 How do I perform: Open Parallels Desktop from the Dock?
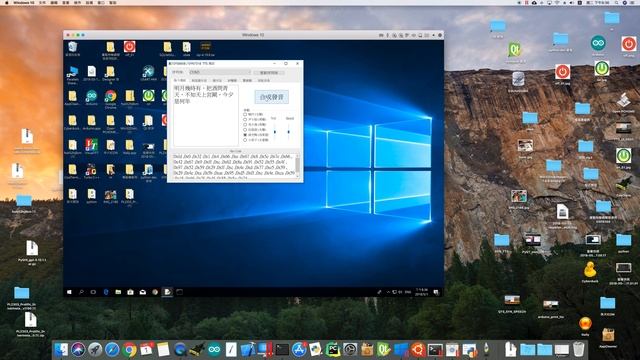(x=265, y=350)
